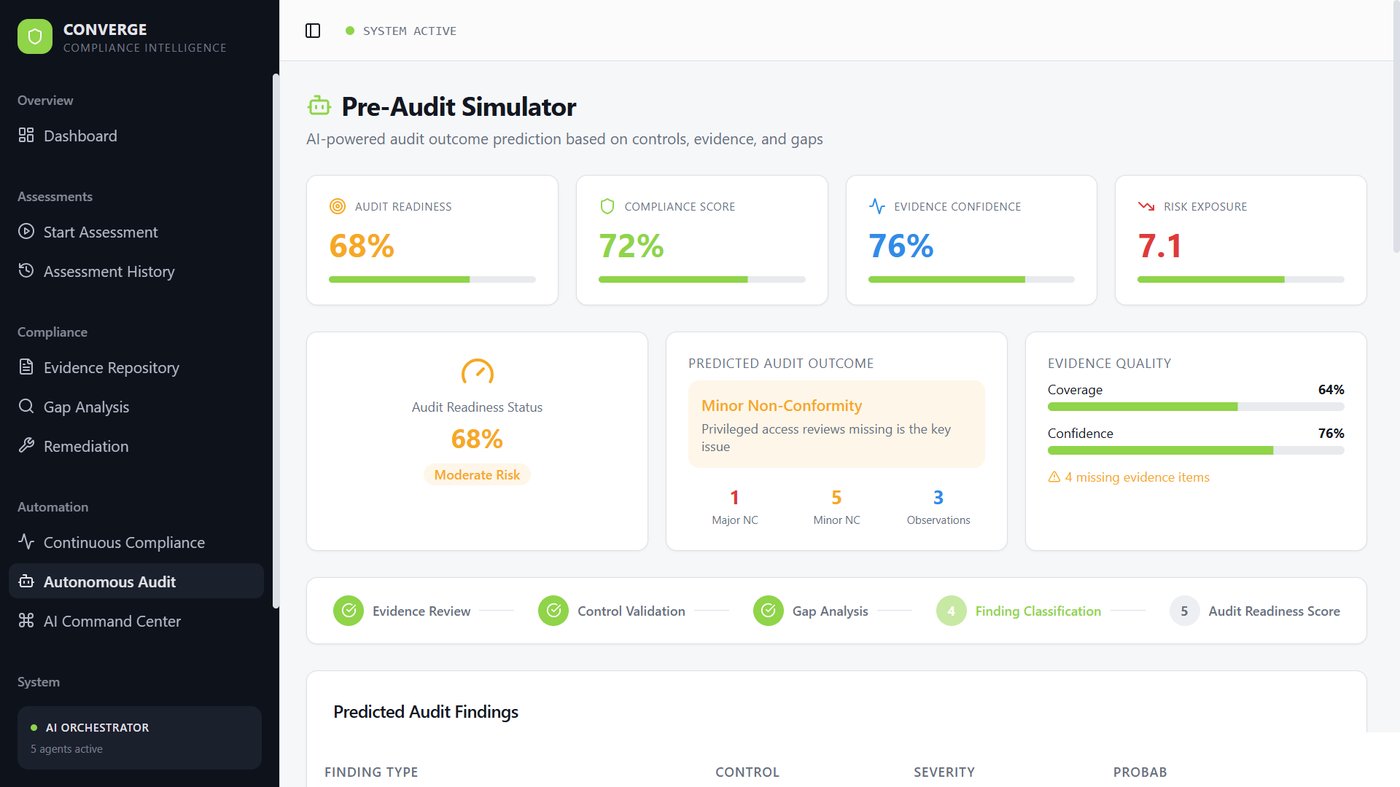This screenshot has height=787, width=1400.
Task: Click the Coverage 64% quality bar
Action: click(1196, 407)
